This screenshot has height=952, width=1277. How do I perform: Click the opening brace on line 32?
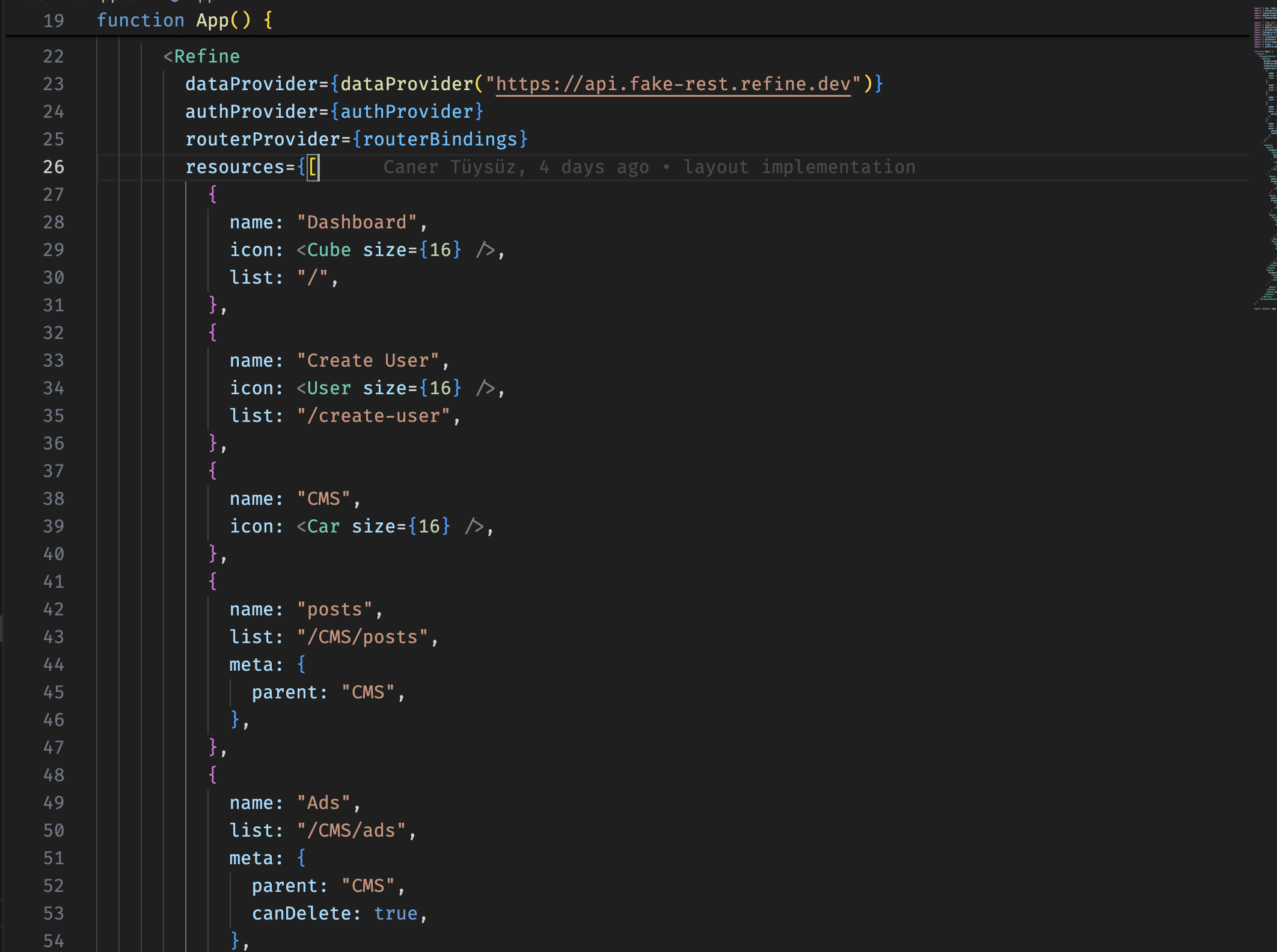[213, 332]
